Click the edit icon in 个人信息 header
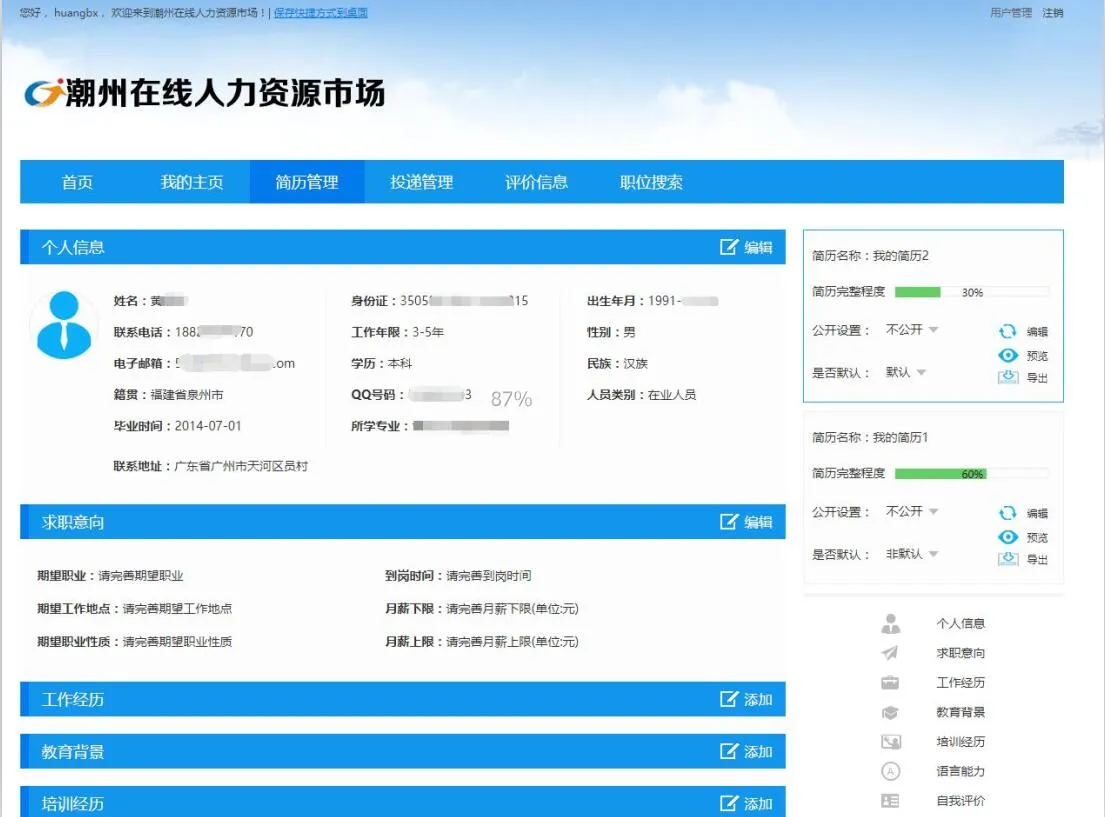Viewport: 1105px width, 817px height. (x=729, y=247)
